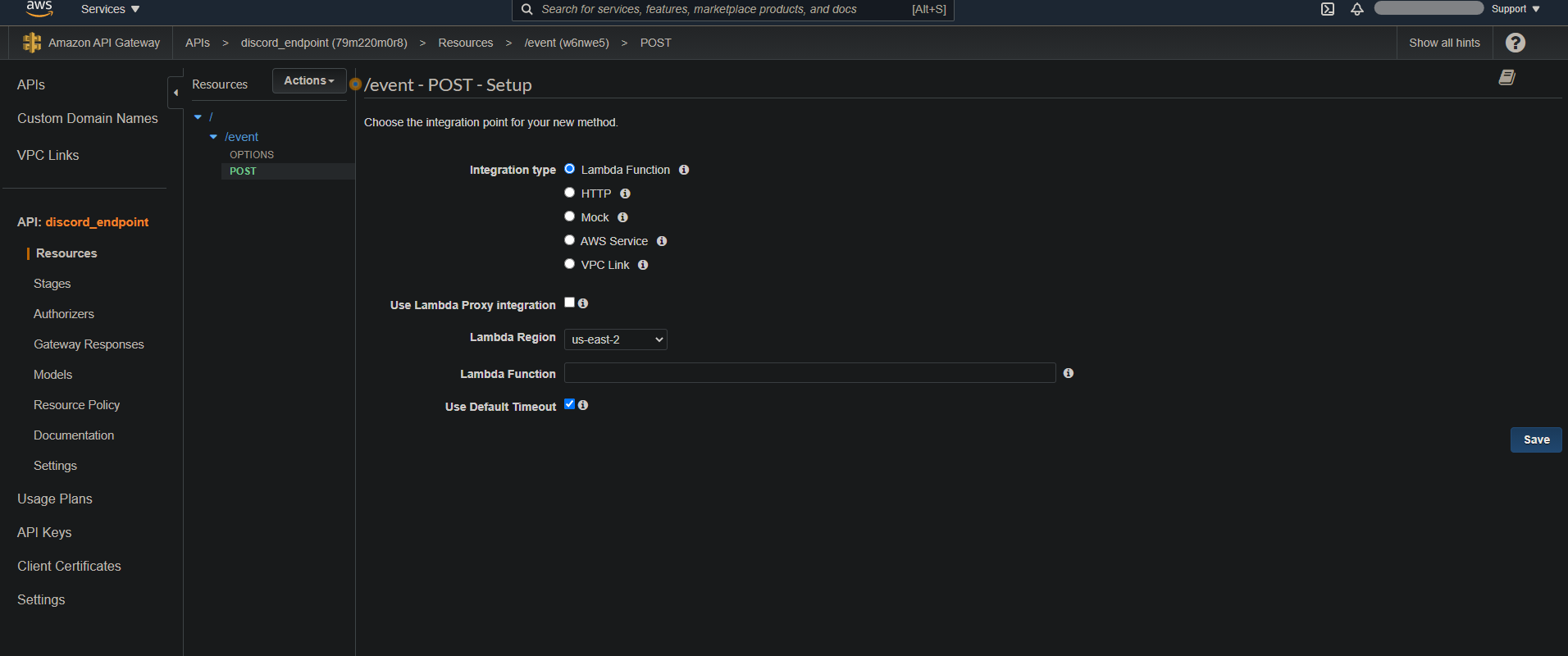Select HTTP integration type
1568x656 pixels.
click(x=569, y=193)
